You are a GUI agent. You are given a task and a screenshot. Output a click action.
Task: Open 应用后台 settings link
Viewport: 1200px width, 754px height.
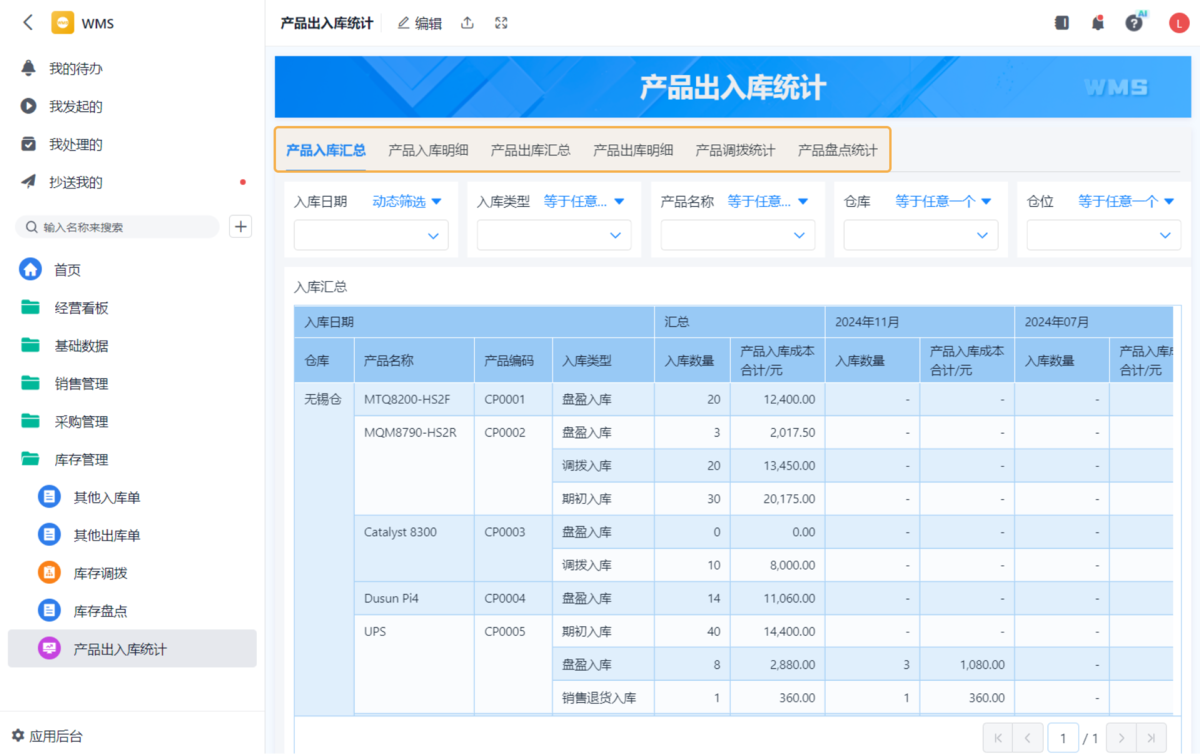click(x=47, y=736)
